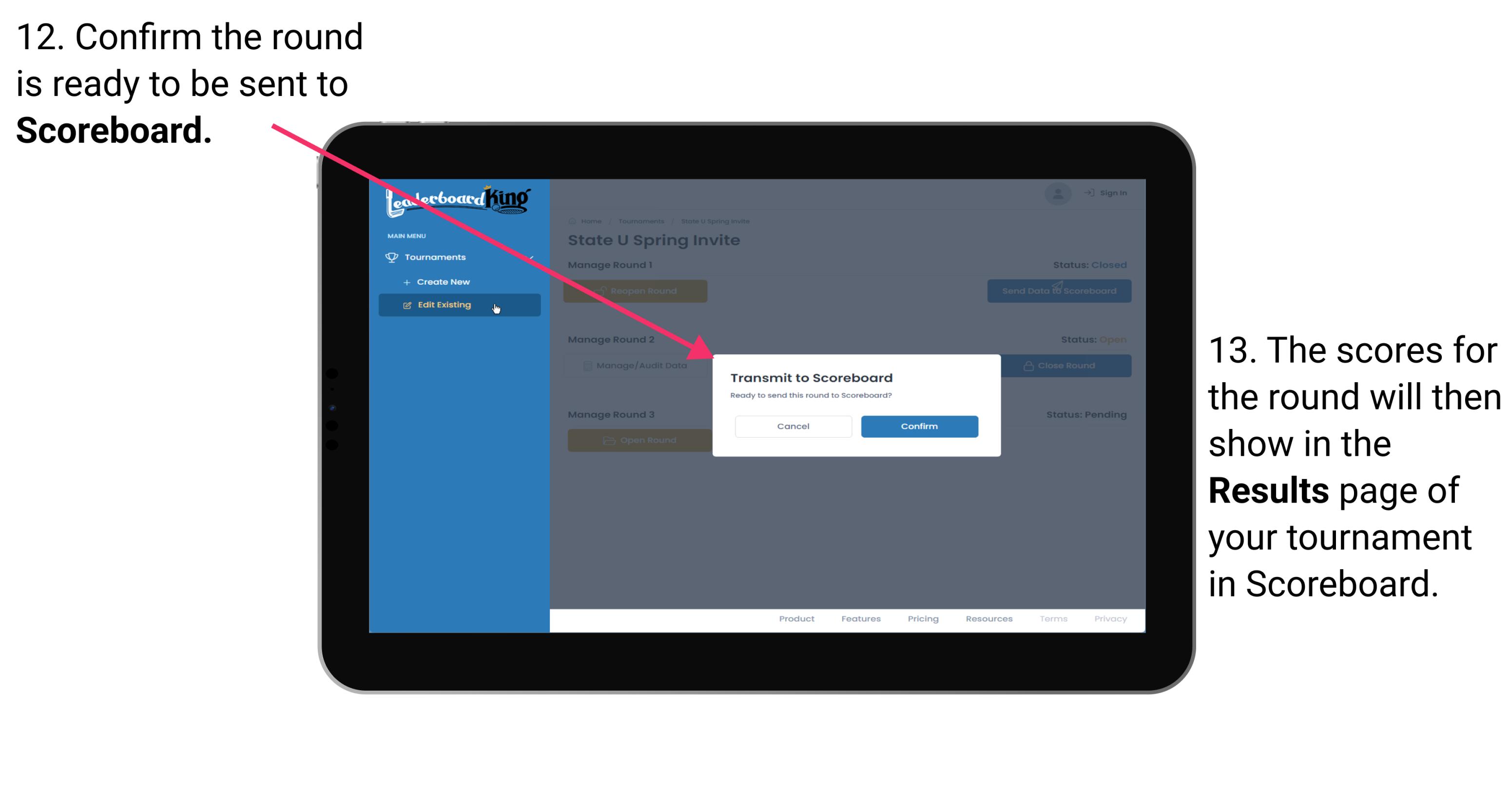Click Cancel on the transmit dialog

click(x=793, y=426)
